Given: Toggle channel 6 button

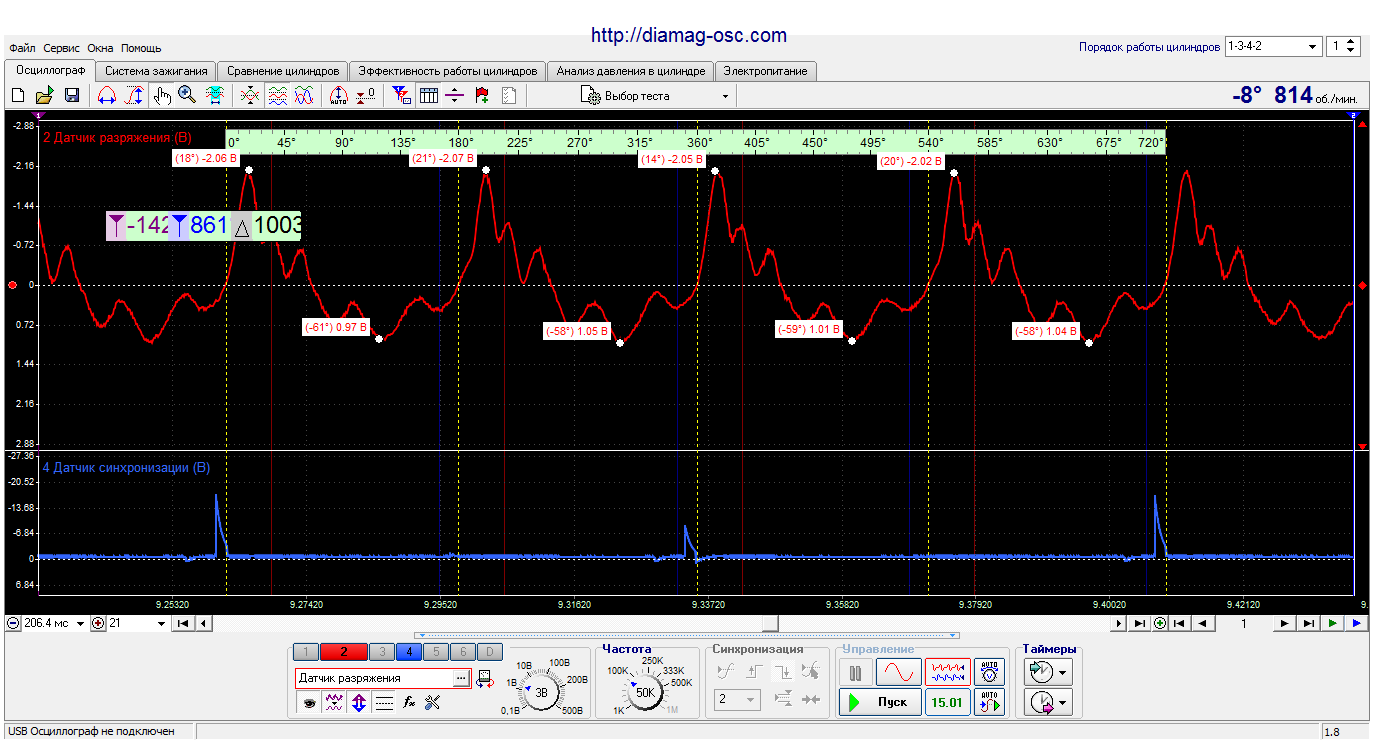Looking at the screenshot, I should (x=462, y=652).
